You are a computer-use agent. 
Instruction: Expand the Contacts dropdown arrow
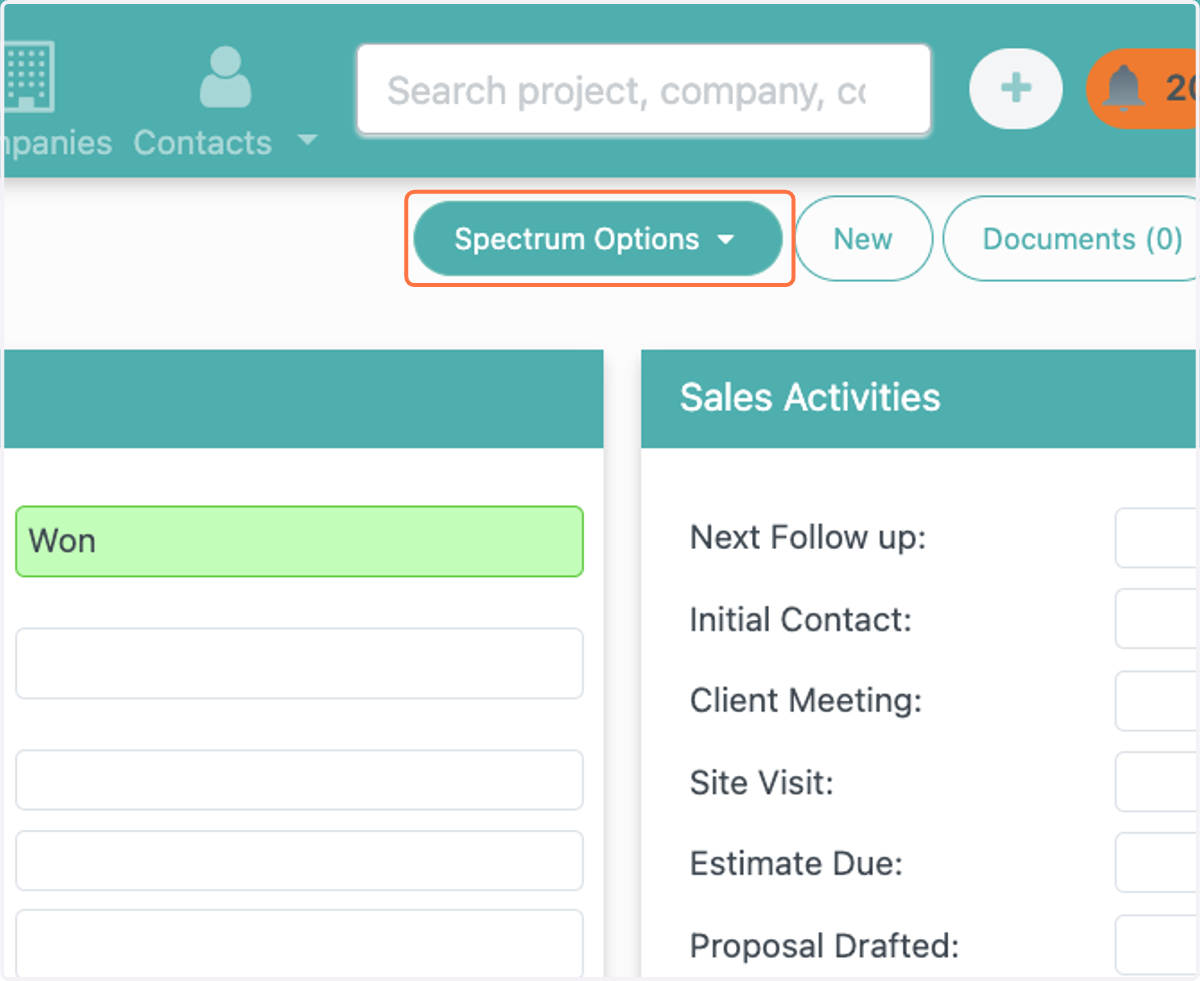click(x=307, y=140)
